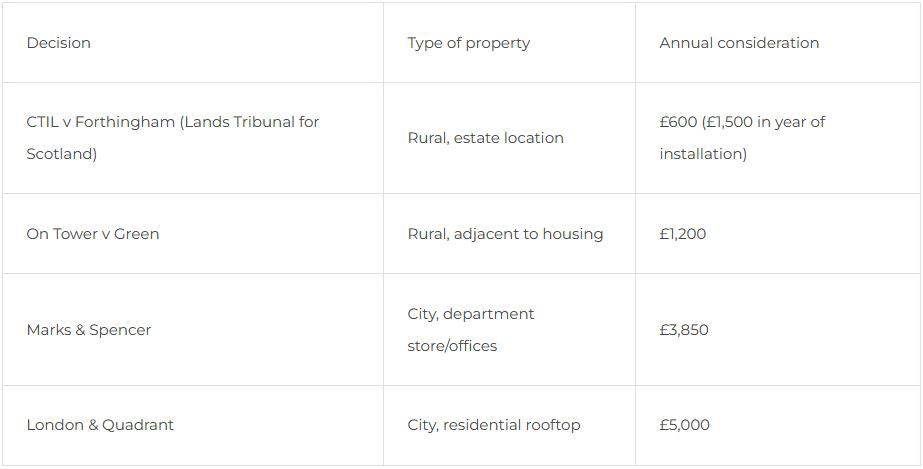
Task: Click the Rural, adjacent to housing cell
Action: [505, 234]
